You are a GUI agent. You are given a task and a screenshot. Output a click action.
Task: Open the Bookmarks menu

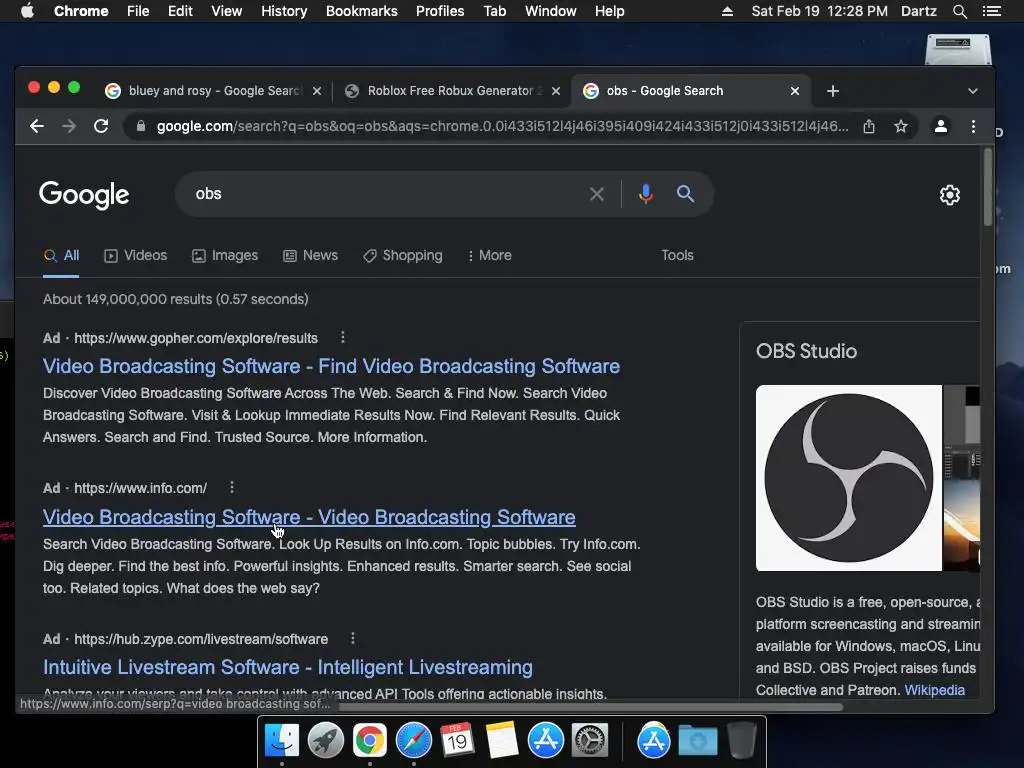362,11
